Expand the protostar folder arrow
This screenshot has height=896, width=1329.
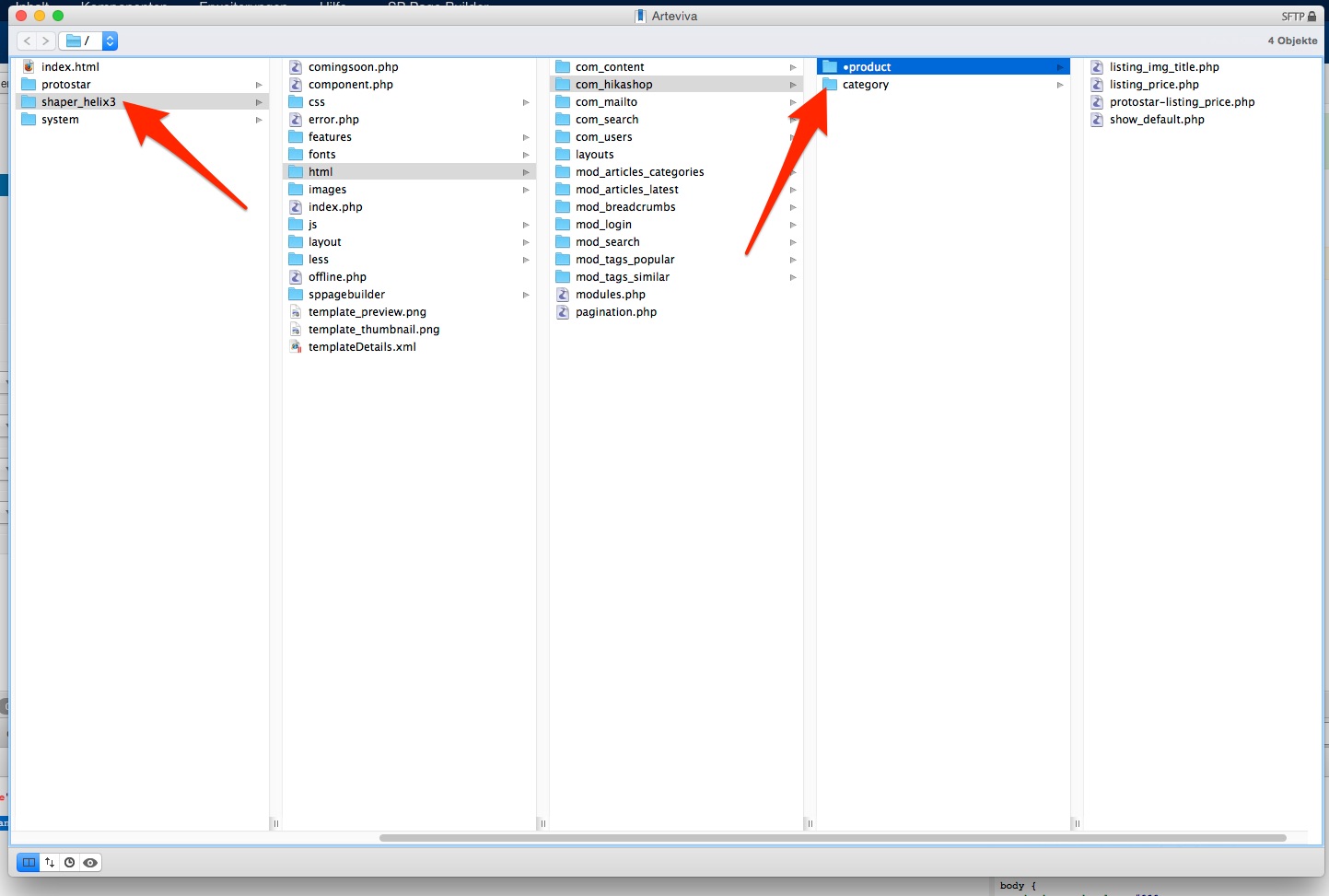coord(259,85)
